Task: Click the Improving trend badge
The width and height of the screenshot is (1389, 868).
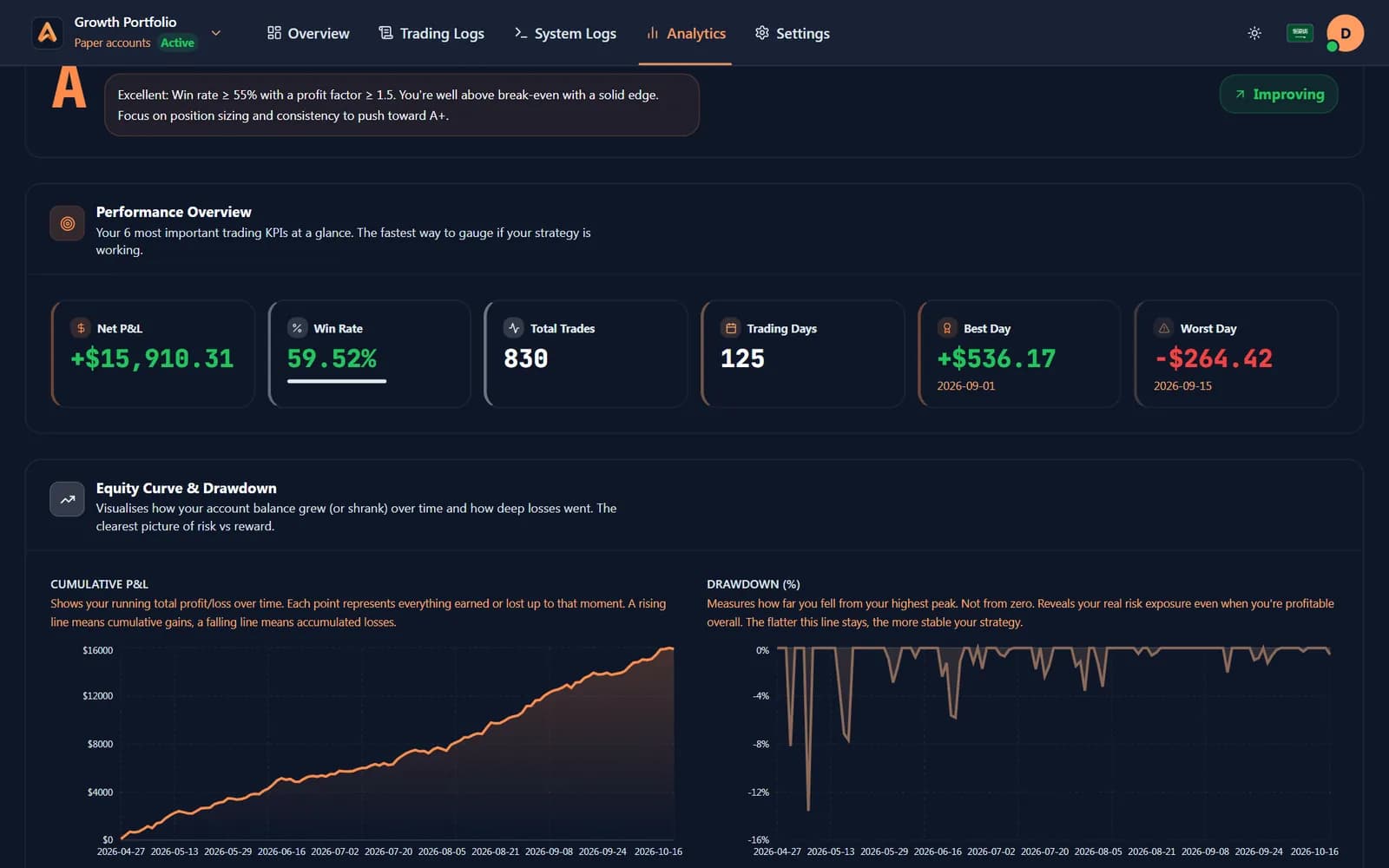Action: [1279, 94]
